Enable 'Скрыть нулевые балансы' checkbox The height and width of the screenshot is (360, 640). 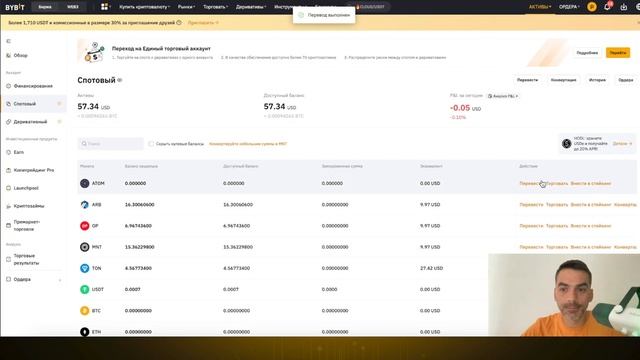click(151, 144)
